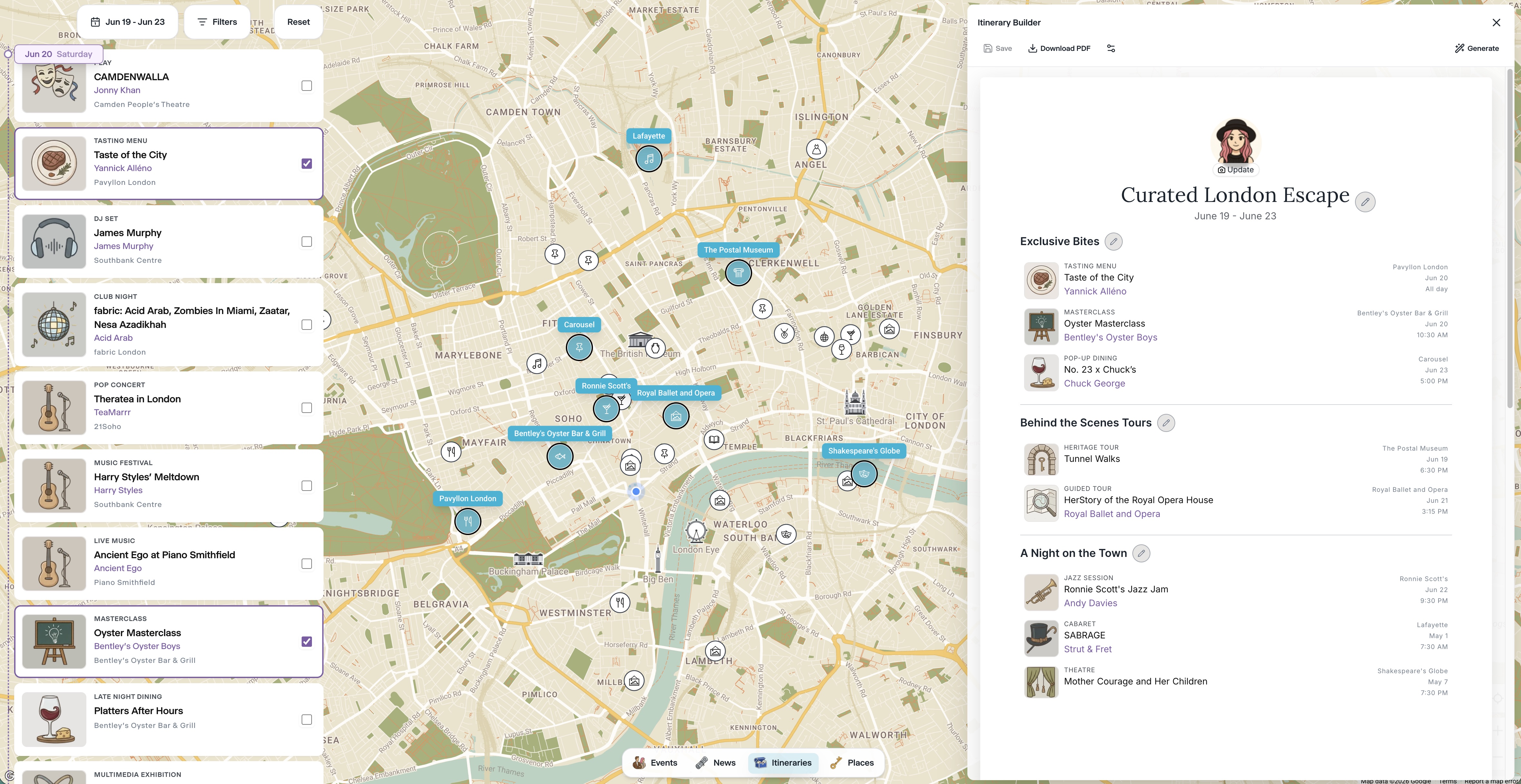Viewport: 1521px width, 784px height.
Task: Select The Postal Museum map marker
Action: (738, 273)
